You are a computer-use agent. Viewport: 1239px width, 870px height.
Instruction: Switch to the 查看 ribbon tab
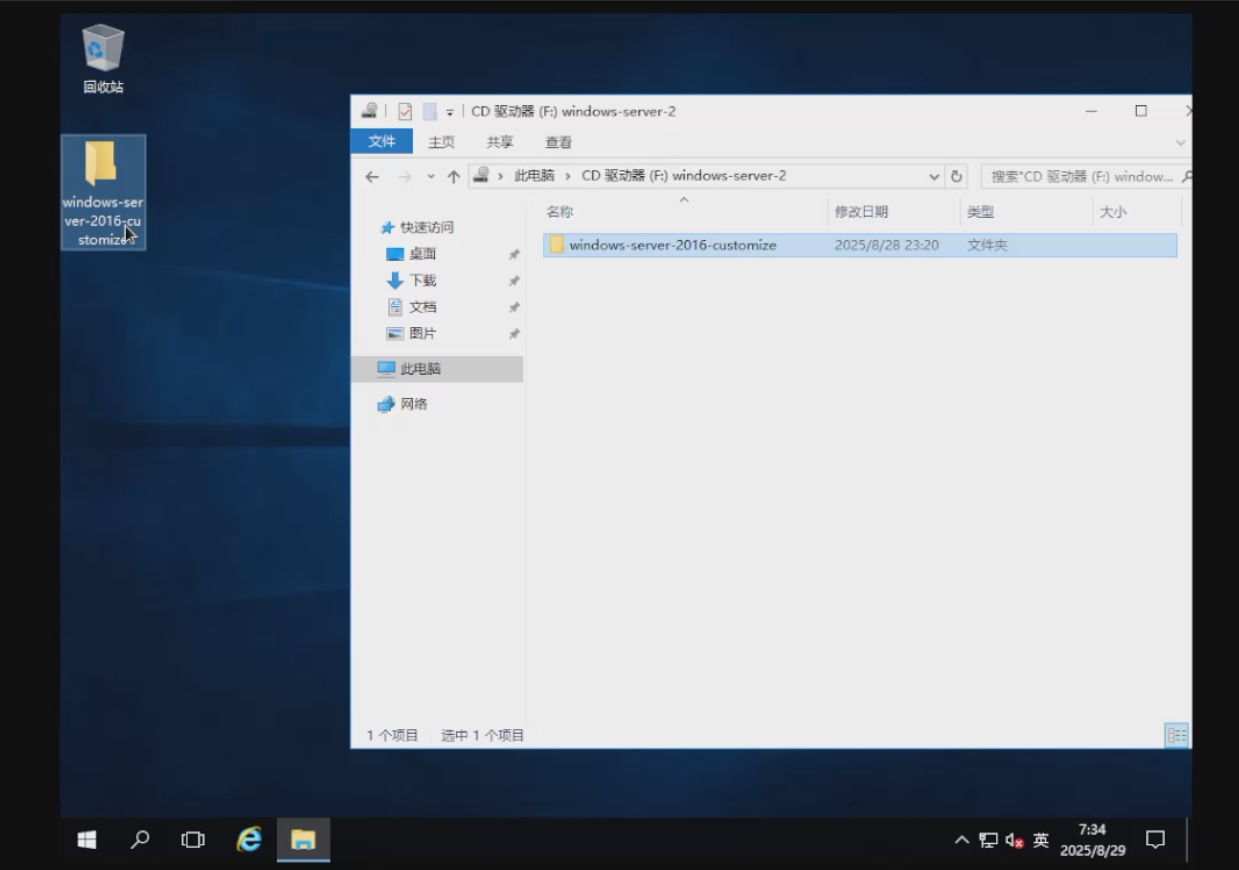tap(558, 142)
